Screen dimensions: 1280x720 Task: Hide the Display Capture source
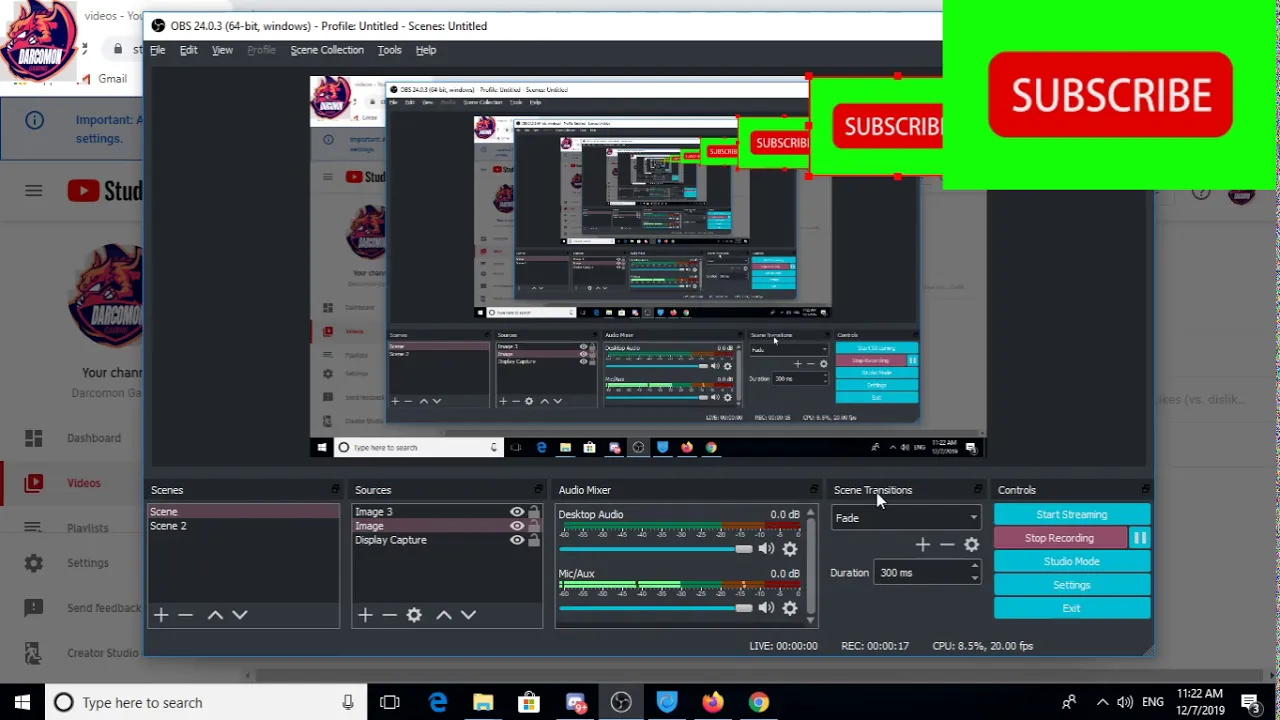[x=517, y=540]
